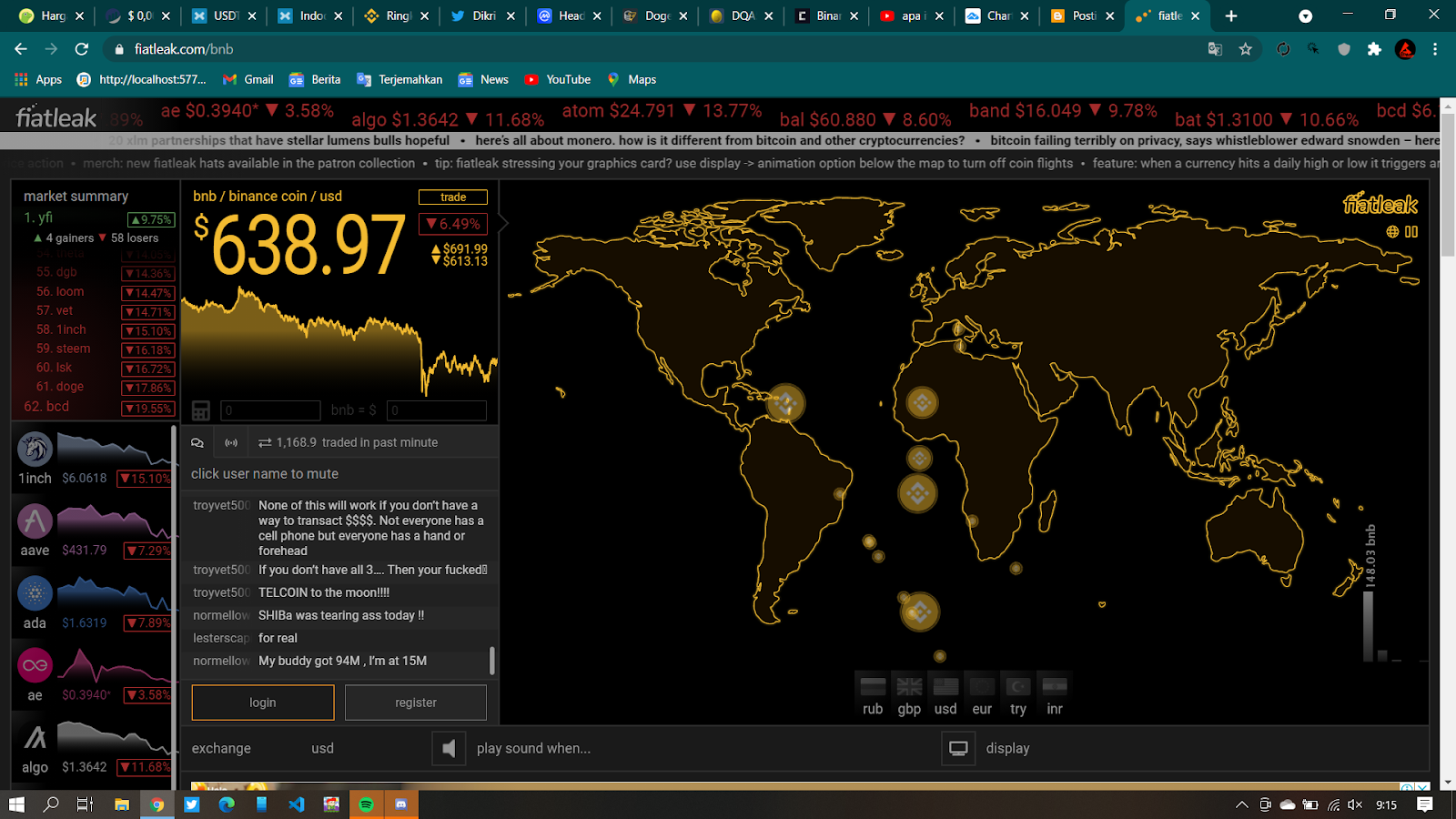Select the ae coin logo
Image resolution: width=1456 pixels, height=819 pixels.
click(x=35, y=666)
